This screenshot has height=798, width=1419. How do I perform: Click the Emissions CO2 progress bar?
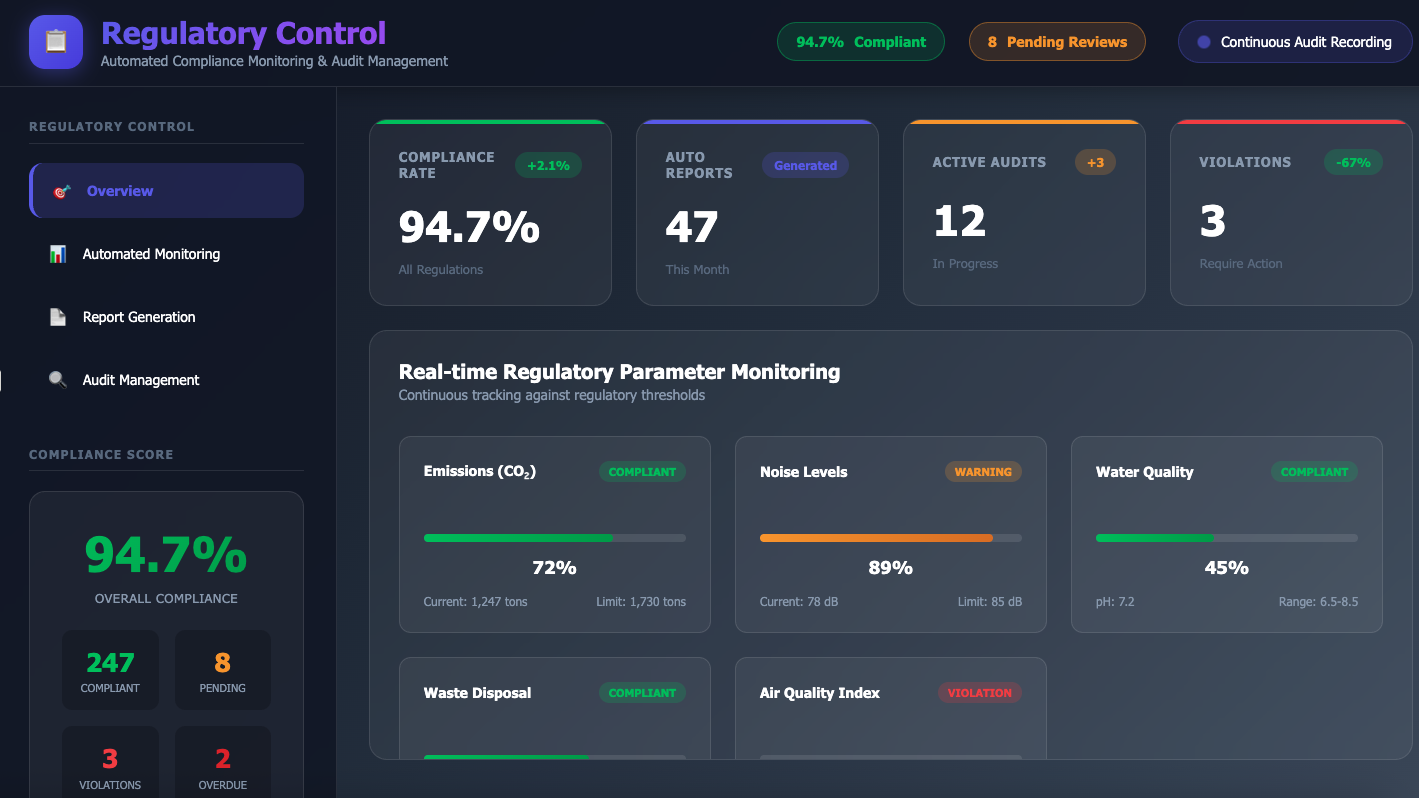(x=554, y=538)
